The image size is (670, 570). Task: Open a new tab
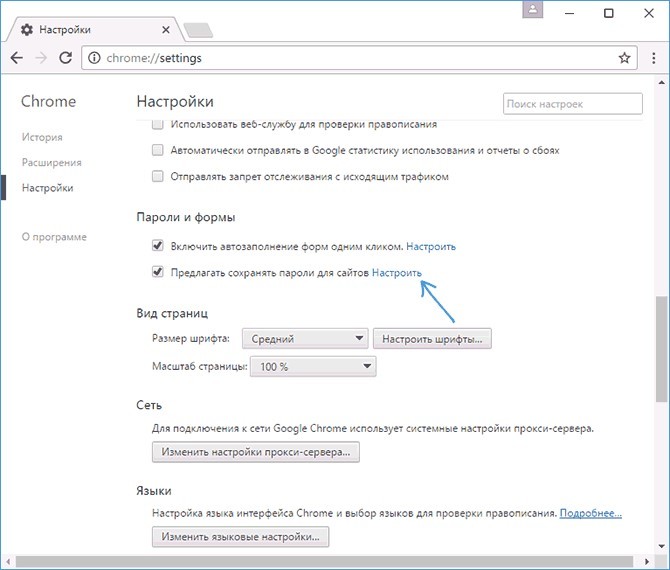click(x=198, y=30)
